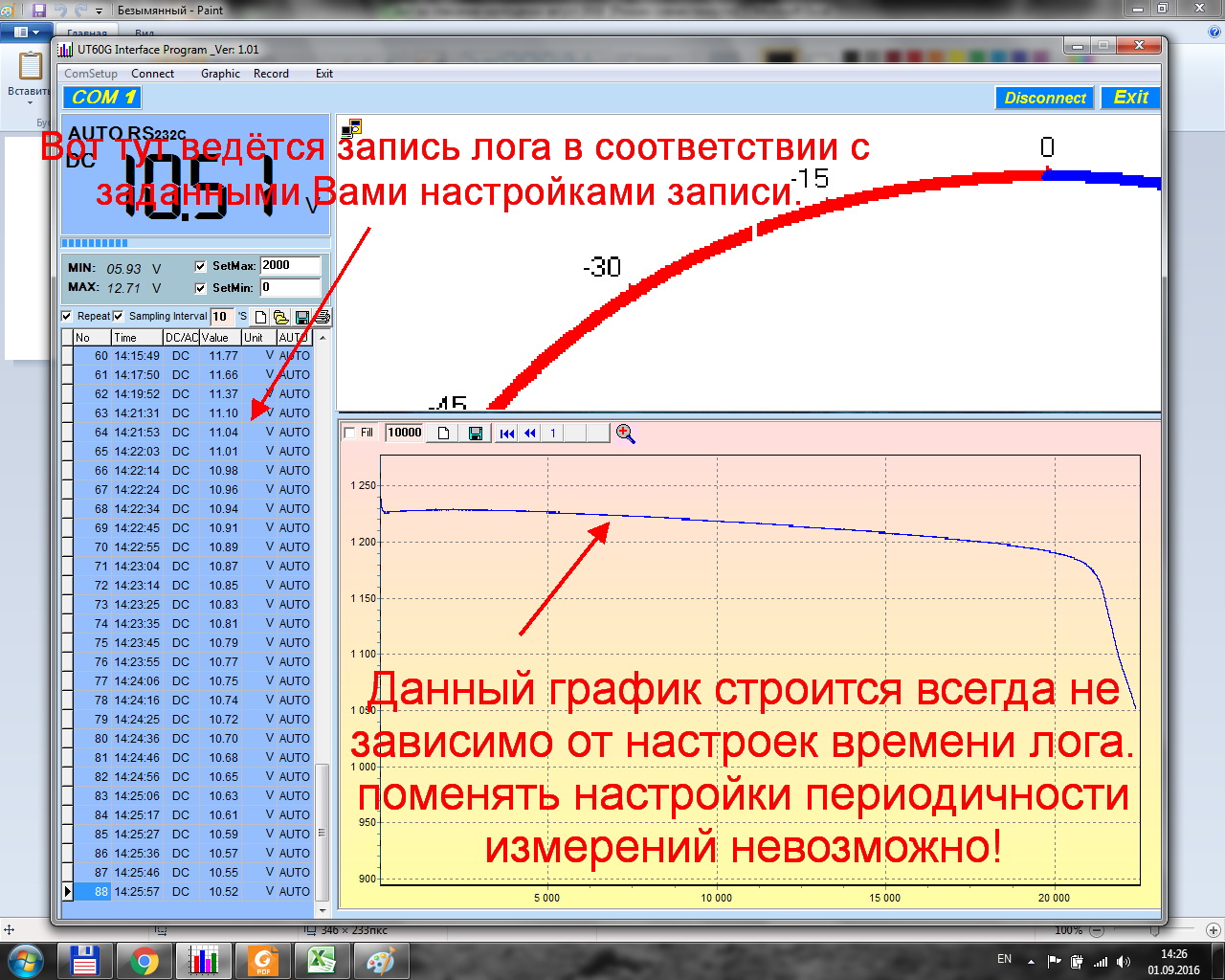
Task: Disable the Repeat checkbox
Action: [x=67, y=316]
